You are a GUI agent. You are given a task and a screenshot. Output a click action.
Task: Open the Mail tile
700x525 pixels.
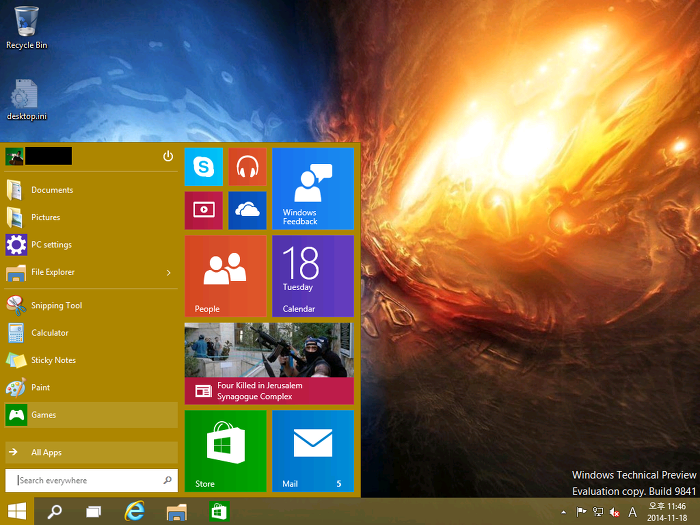coord(313,451)
